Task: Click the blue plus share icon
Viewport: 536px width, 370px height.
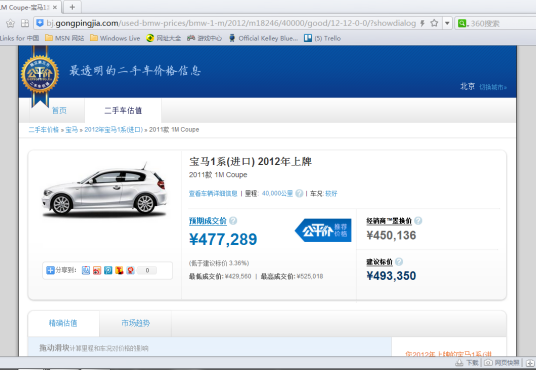Action: click(50, 270)
